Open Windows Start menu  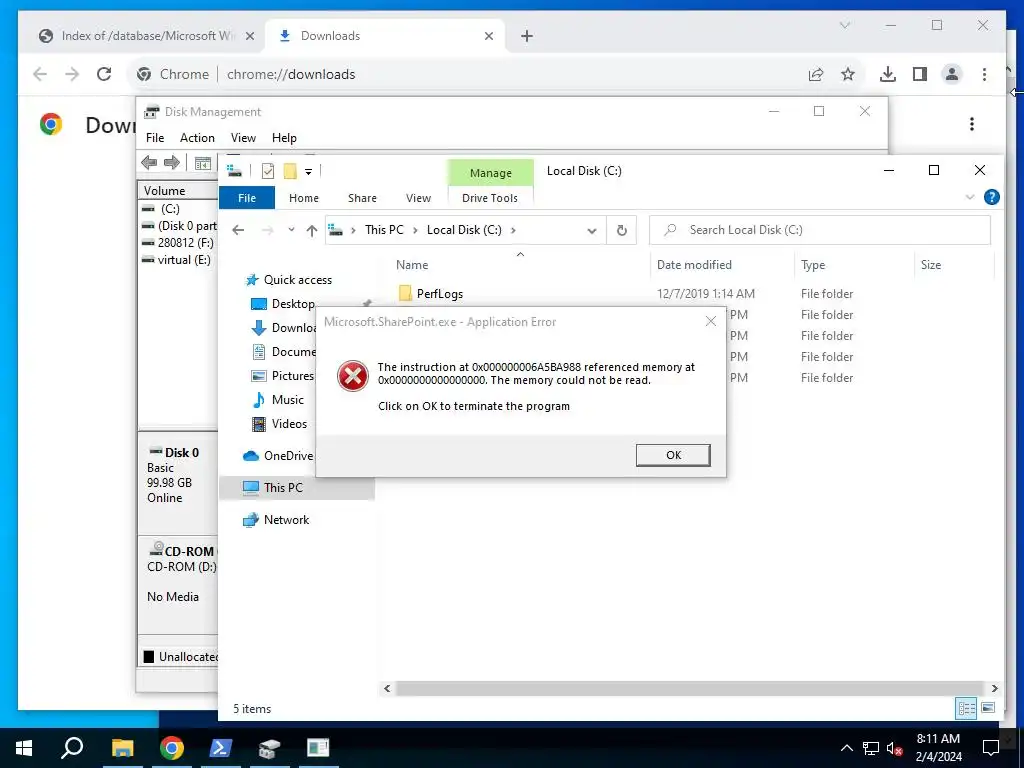pos(24,748)
